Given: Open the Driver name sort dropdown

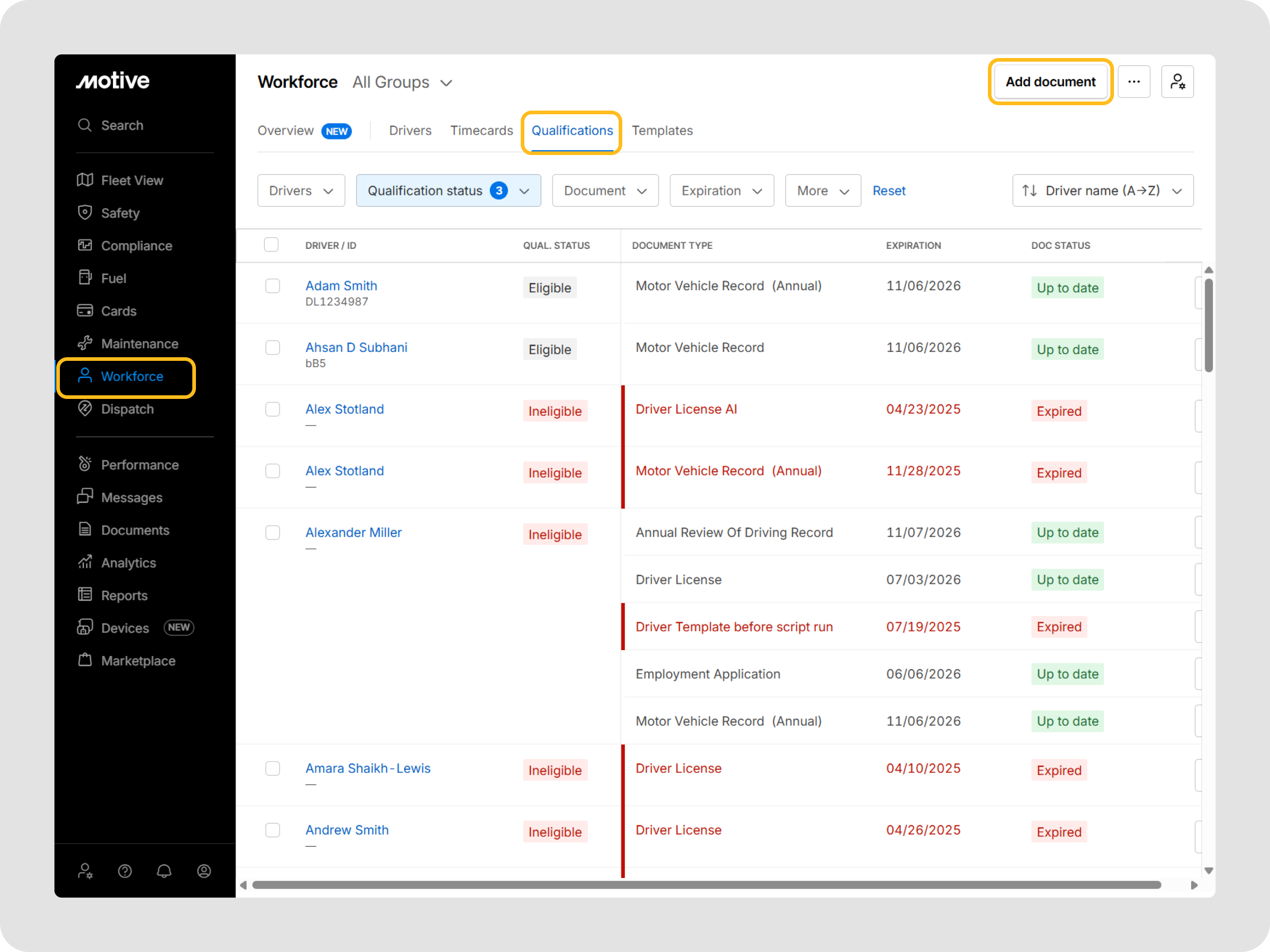Looking at the screenshot, I should click(1102, 190).
